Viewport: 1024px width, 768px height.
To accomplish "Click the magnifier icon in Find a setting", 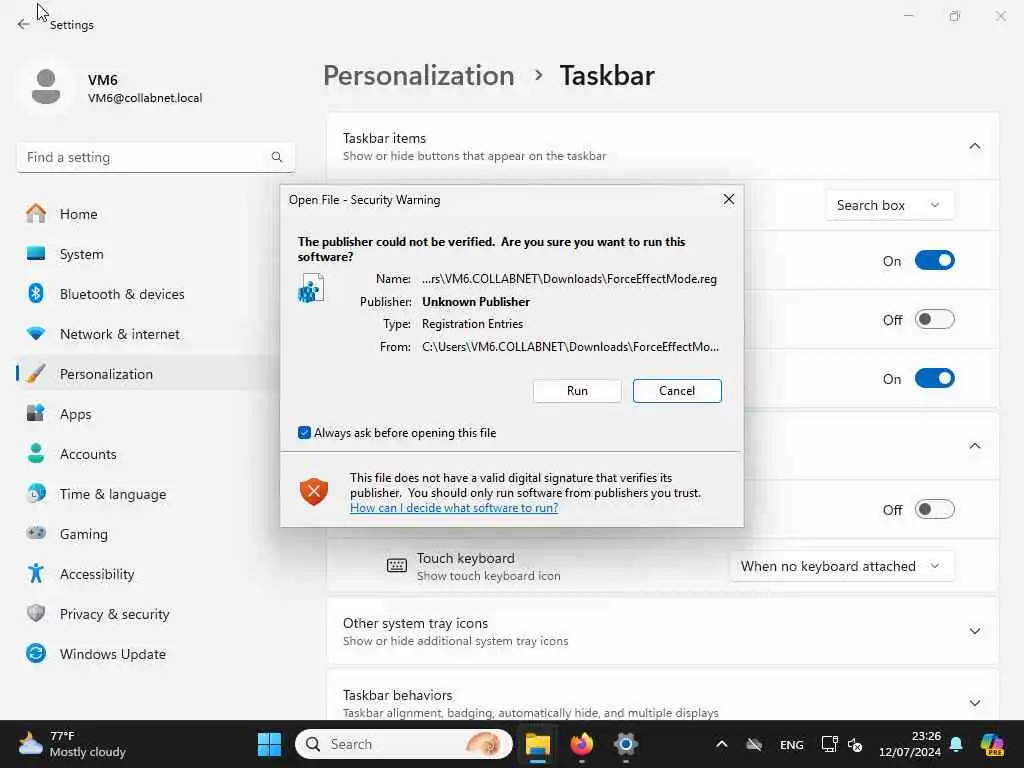I will 277,157.
